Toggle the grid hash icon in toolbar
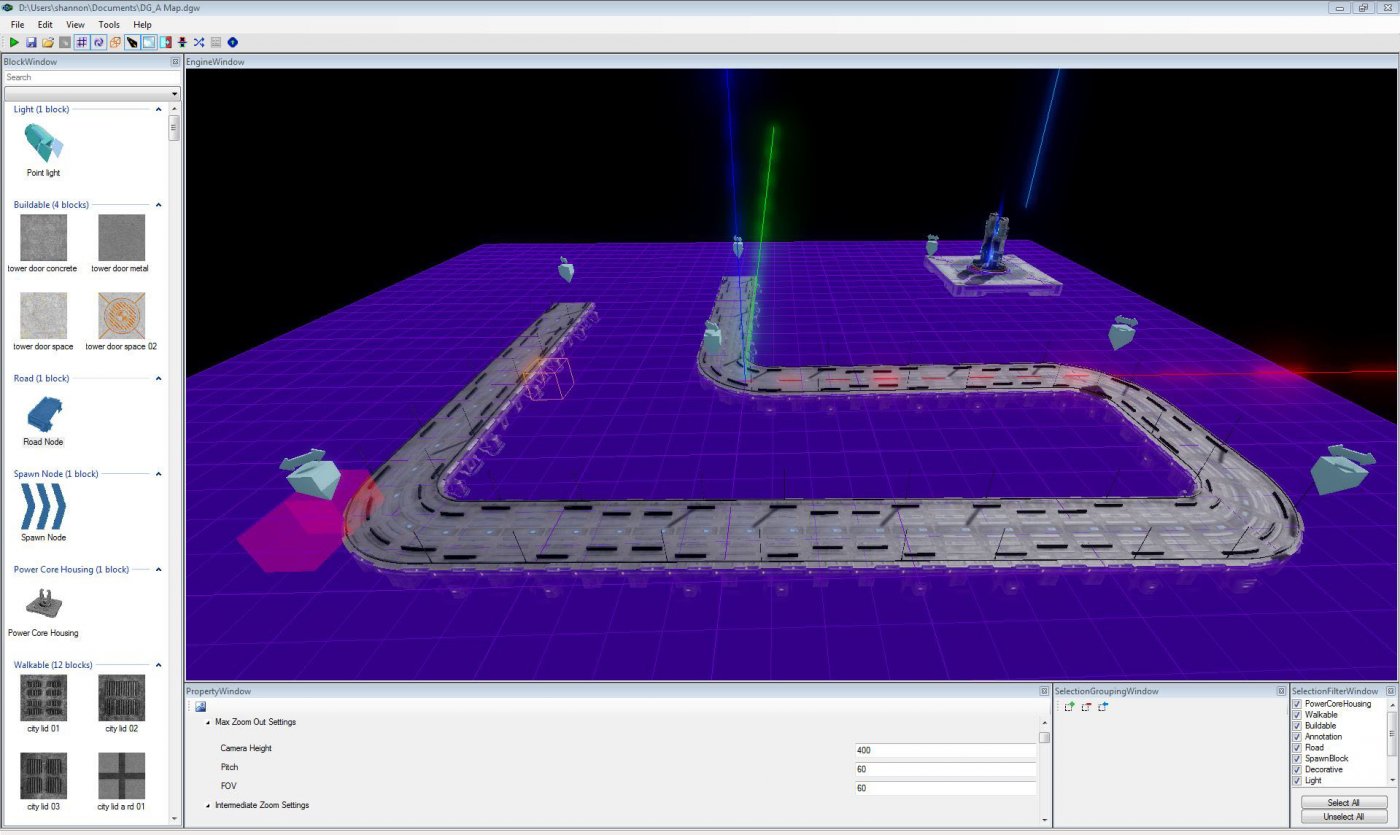This screenshot has width=1400, height=835. pos(82,42)
